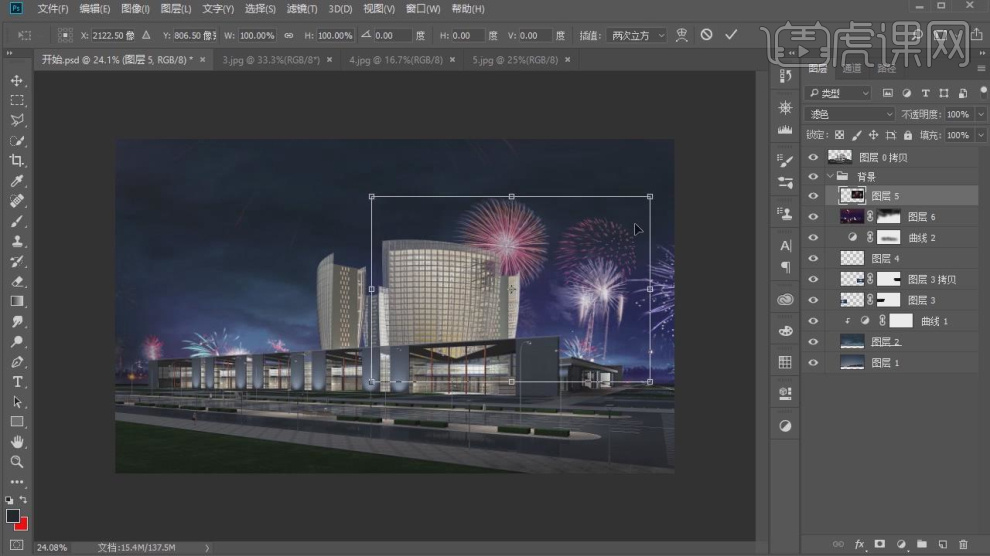Open the 两次立方 interpolation dropdown
The height and width of the screenshot is (556, 990).
click(x=636, y=35)
